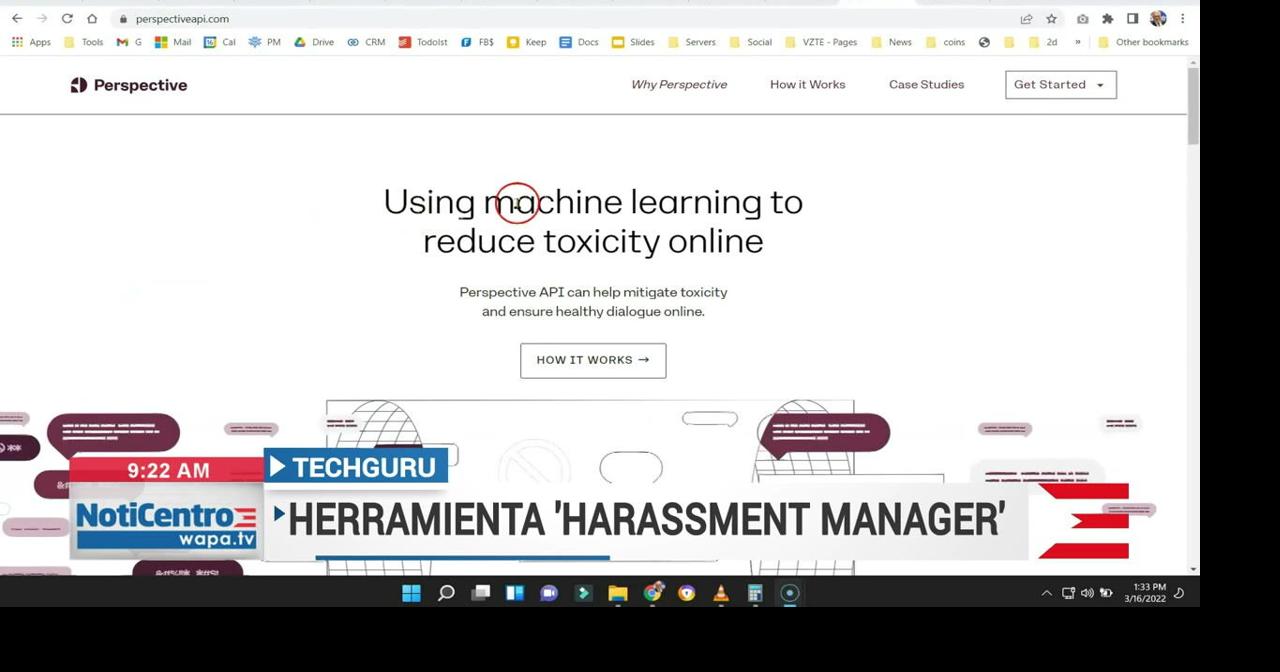Expand the News bookmark folder

point(891,42)
